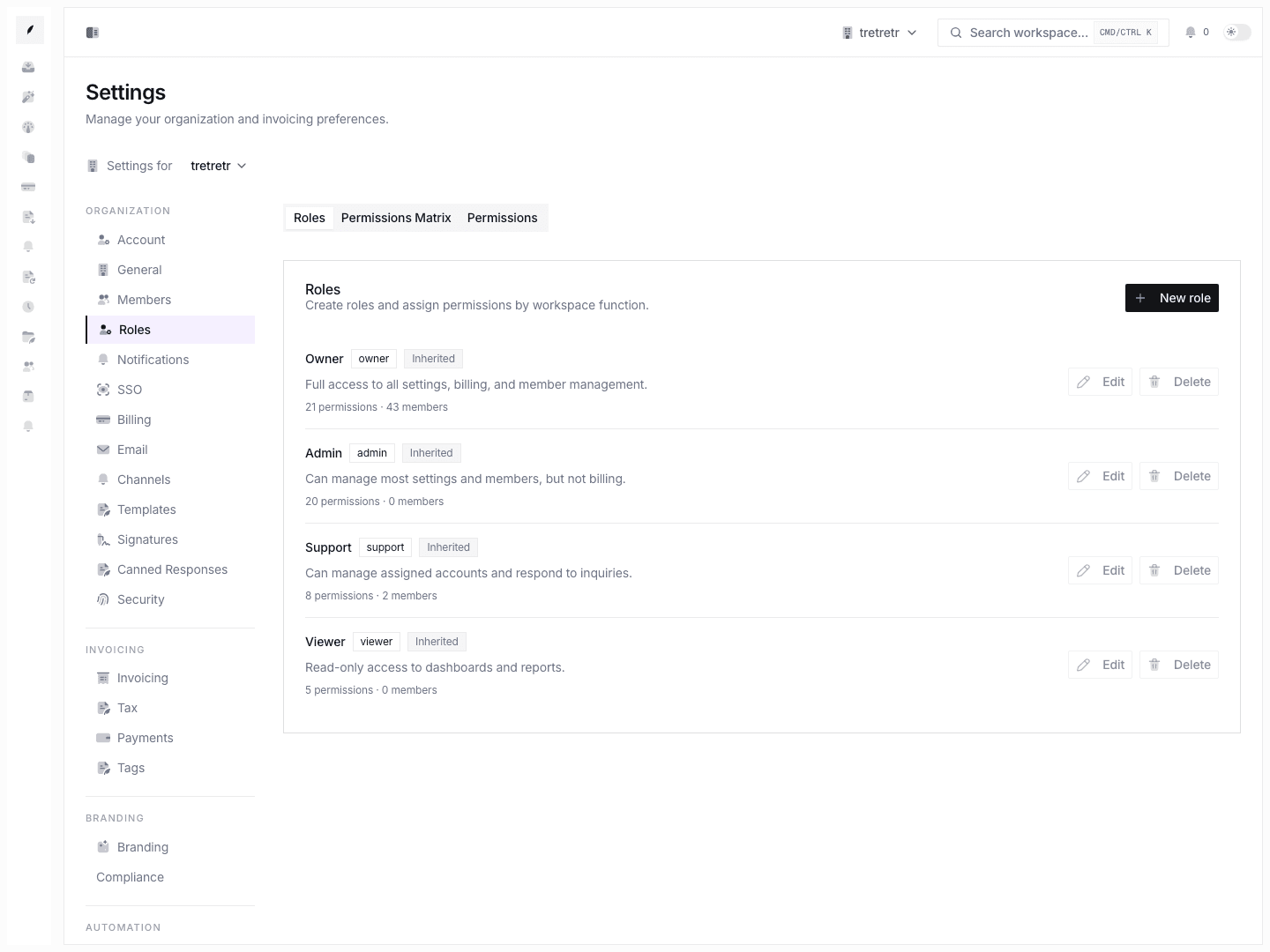1270x952 pixels.
Task: Select Roles in settings navigation
Action: [170, 330]
